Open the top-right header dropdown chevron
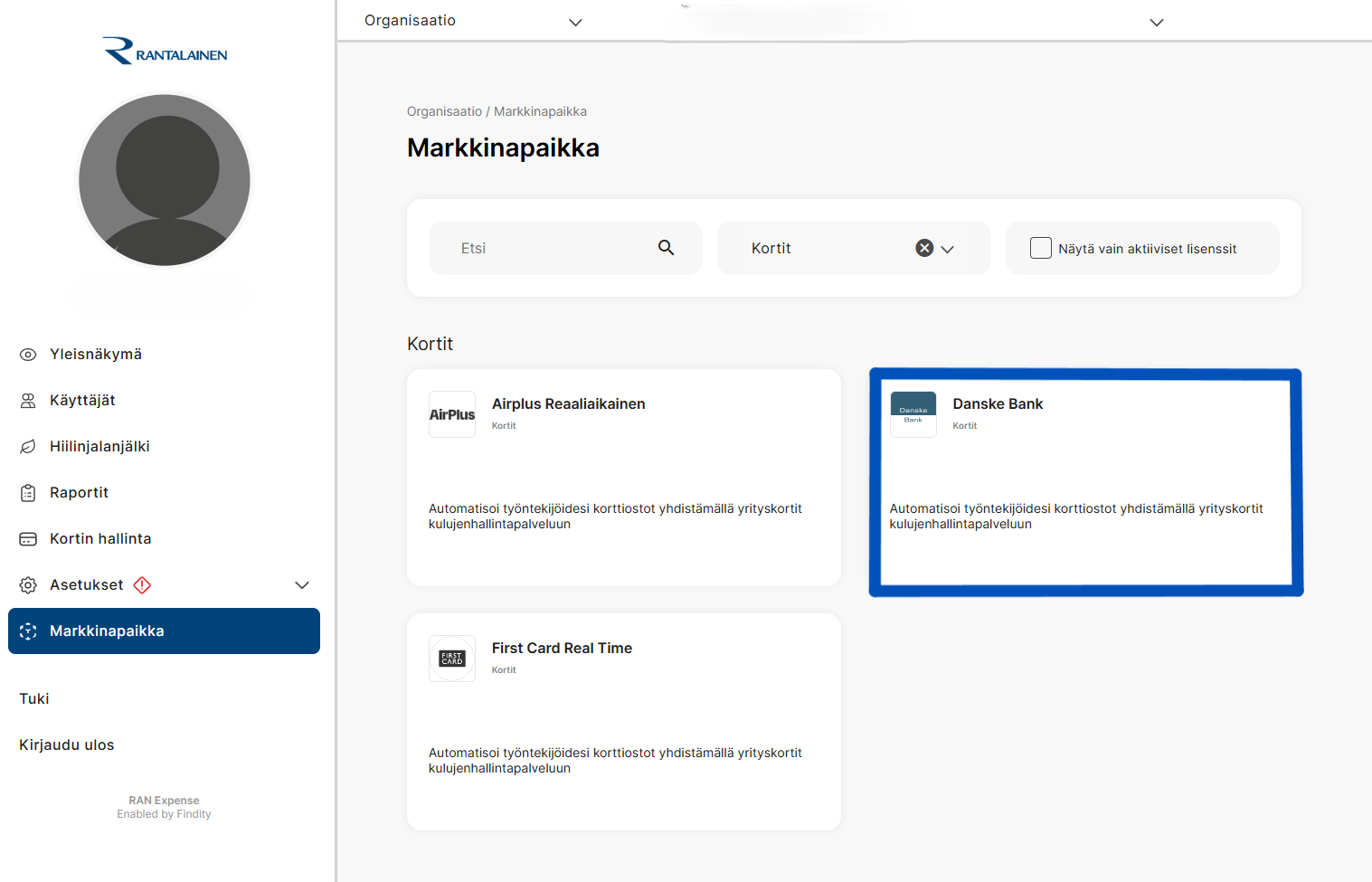 coord(1157,23)
